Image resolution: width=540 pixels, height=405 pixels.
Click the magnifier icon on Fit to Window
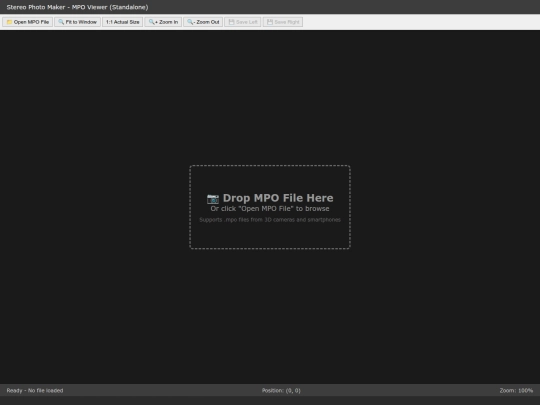point(61,22)
